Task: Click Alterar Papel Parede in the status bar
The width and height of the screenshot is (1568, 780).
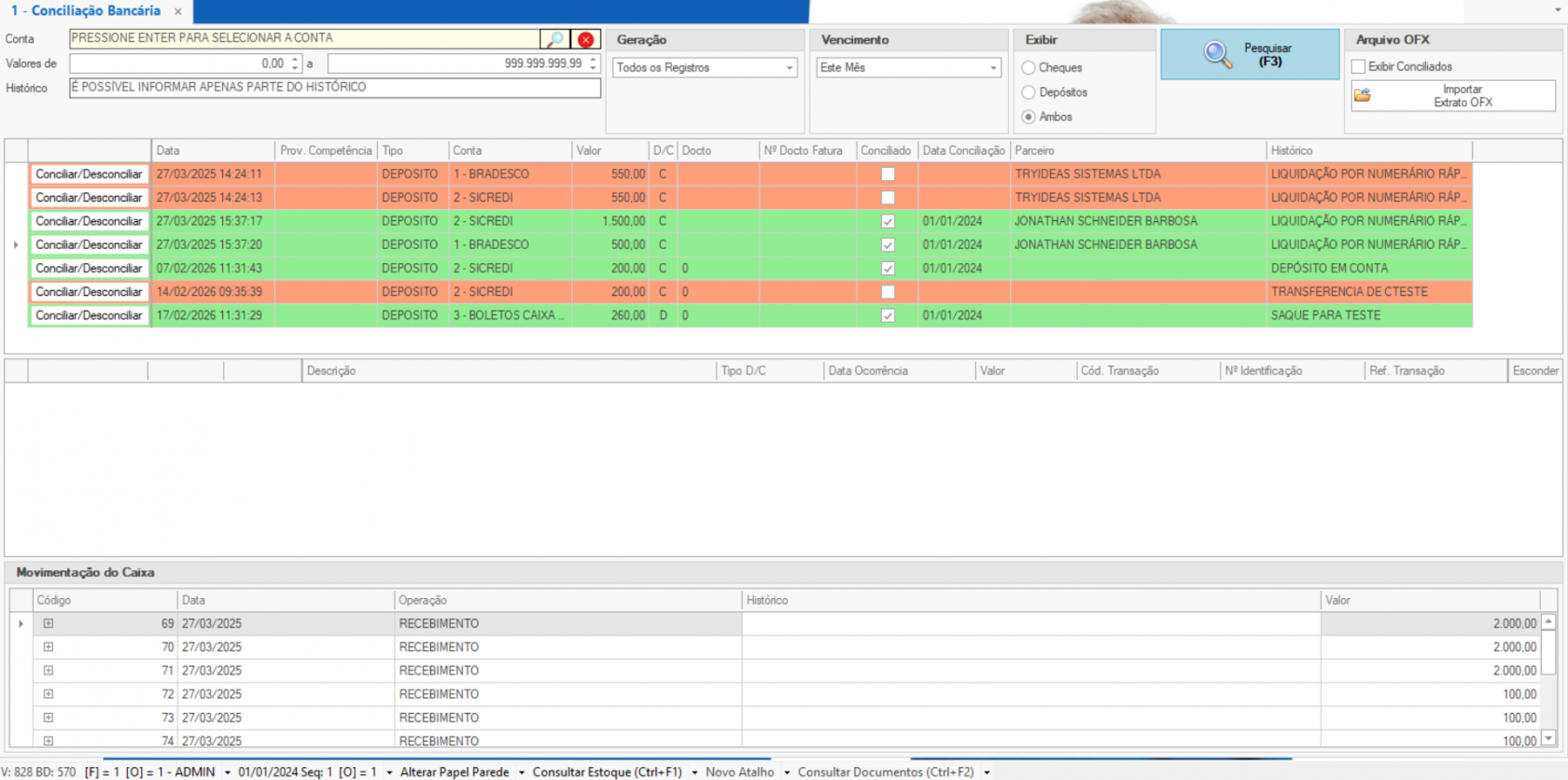Action: pos(455,772)
